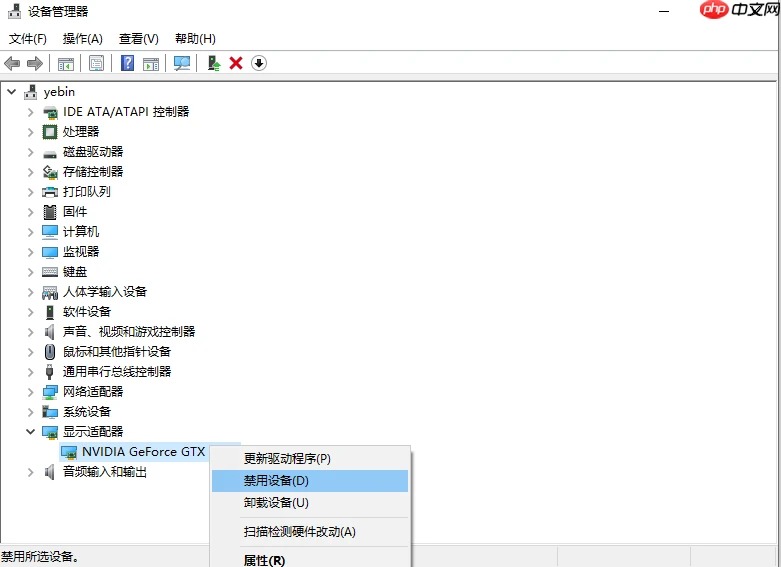Screen dimensions: 781x567
Task: Click the keyboard (键盘) icon
Action: click(50, 272)
